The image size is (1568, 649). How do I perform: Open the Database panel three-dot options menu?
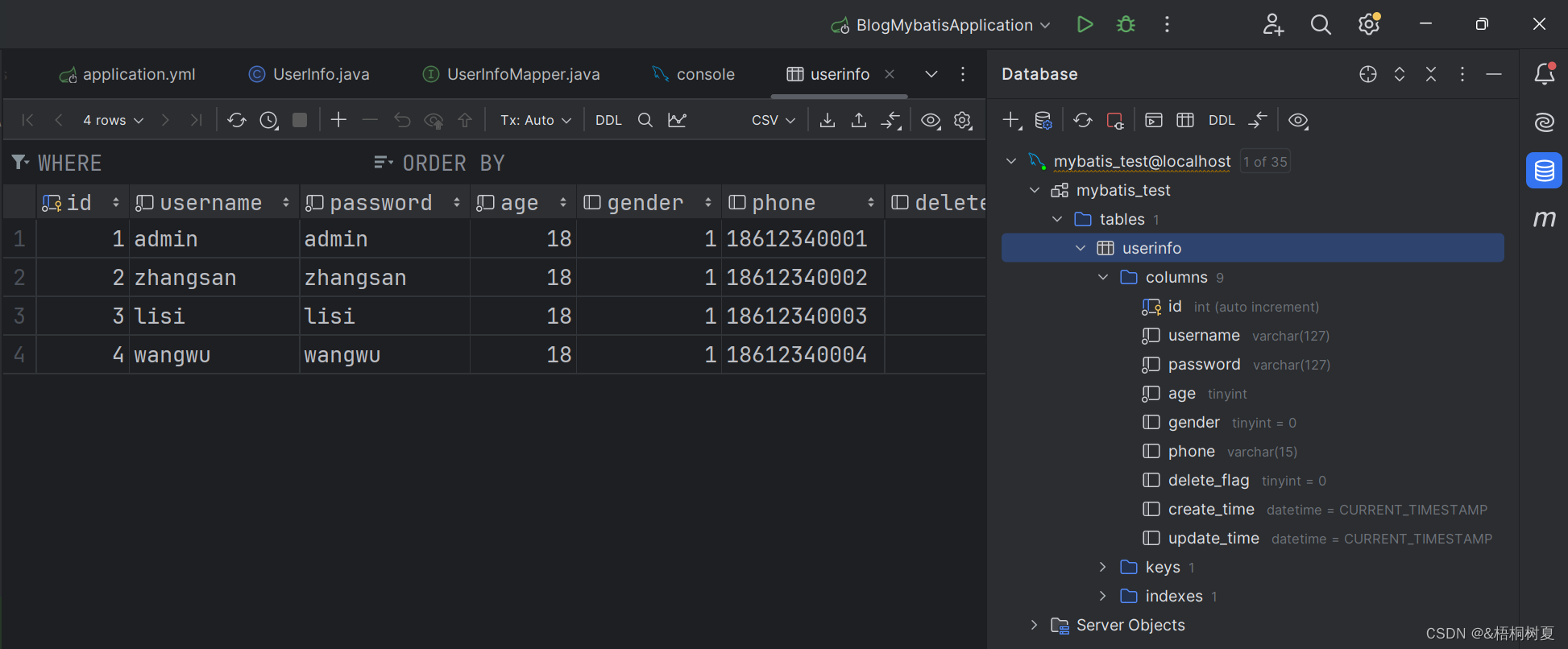click(1462, 74)
